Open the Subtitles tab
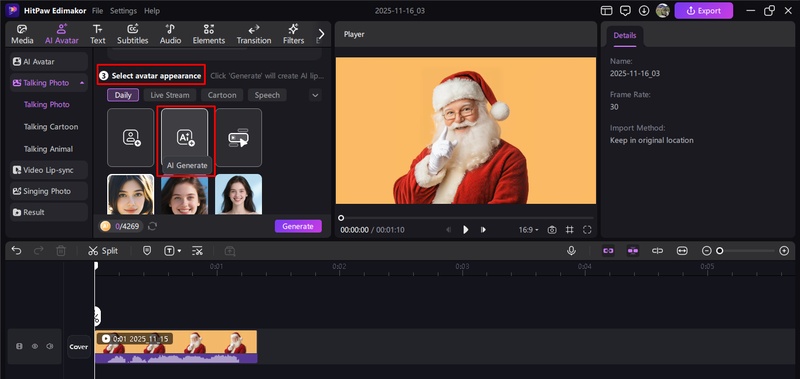800x379 pixels. [x=133, y=34]
